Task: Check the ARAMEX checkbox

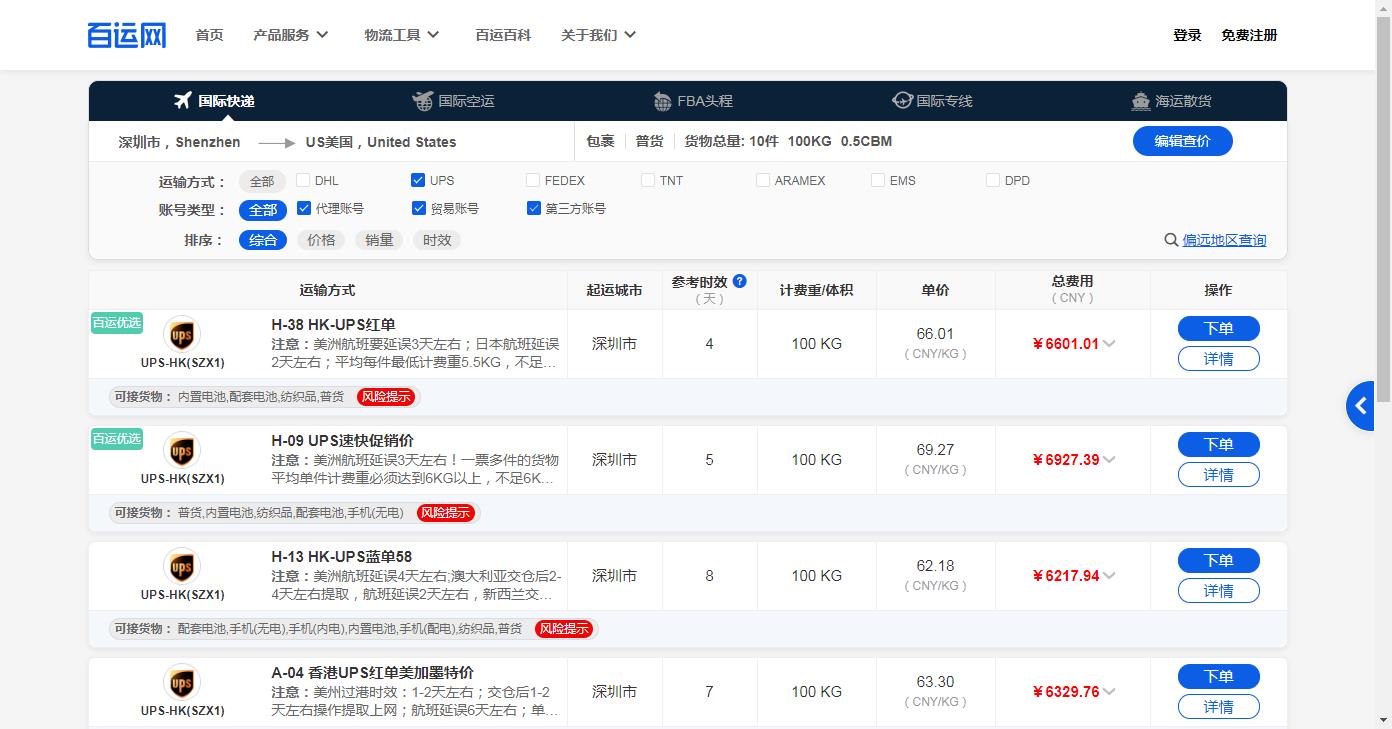Action: point(763,180)
